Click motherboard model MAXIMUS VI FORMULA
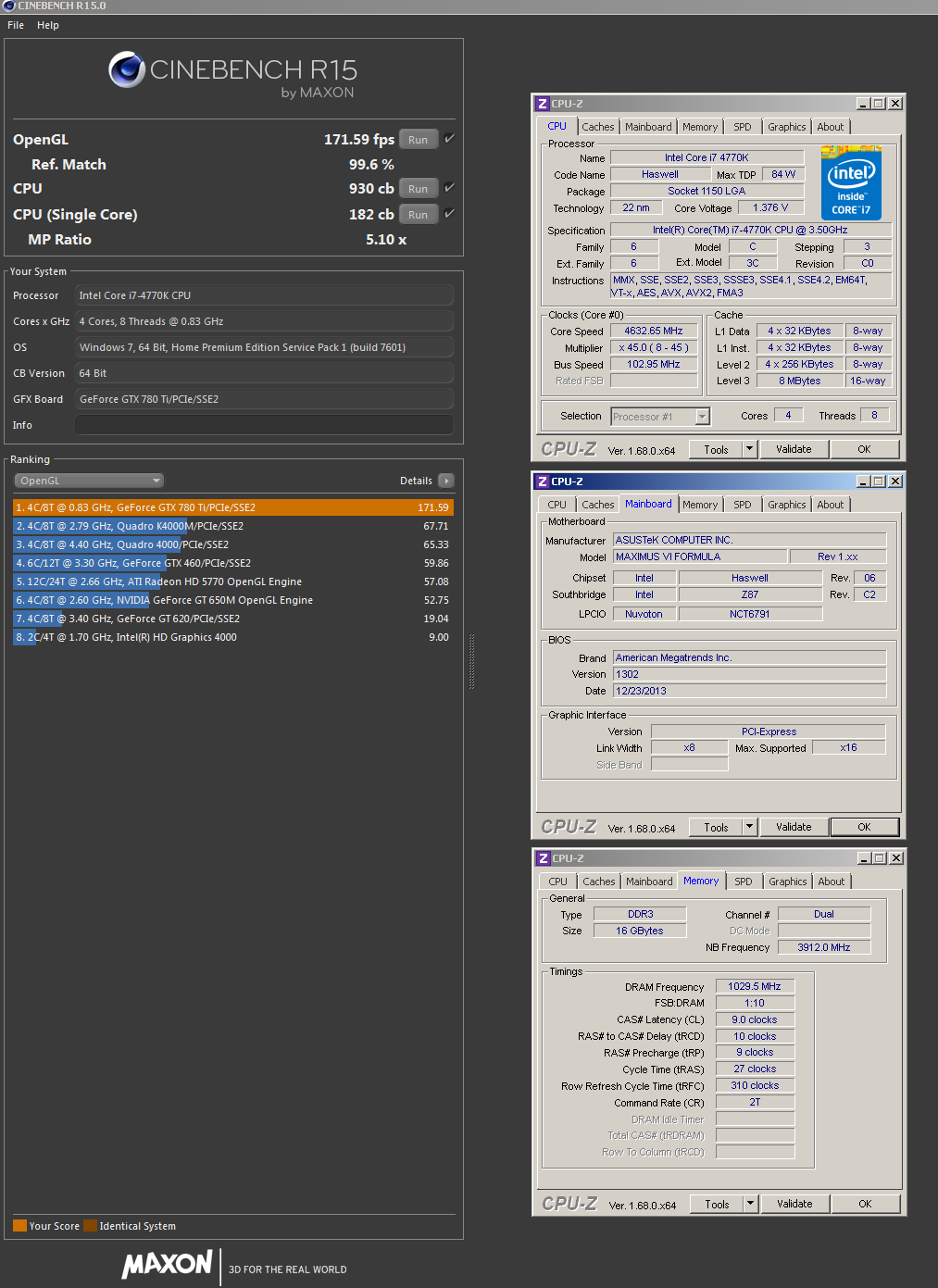The width and height of the screenshot is (938, 1288). pos(699,556)
